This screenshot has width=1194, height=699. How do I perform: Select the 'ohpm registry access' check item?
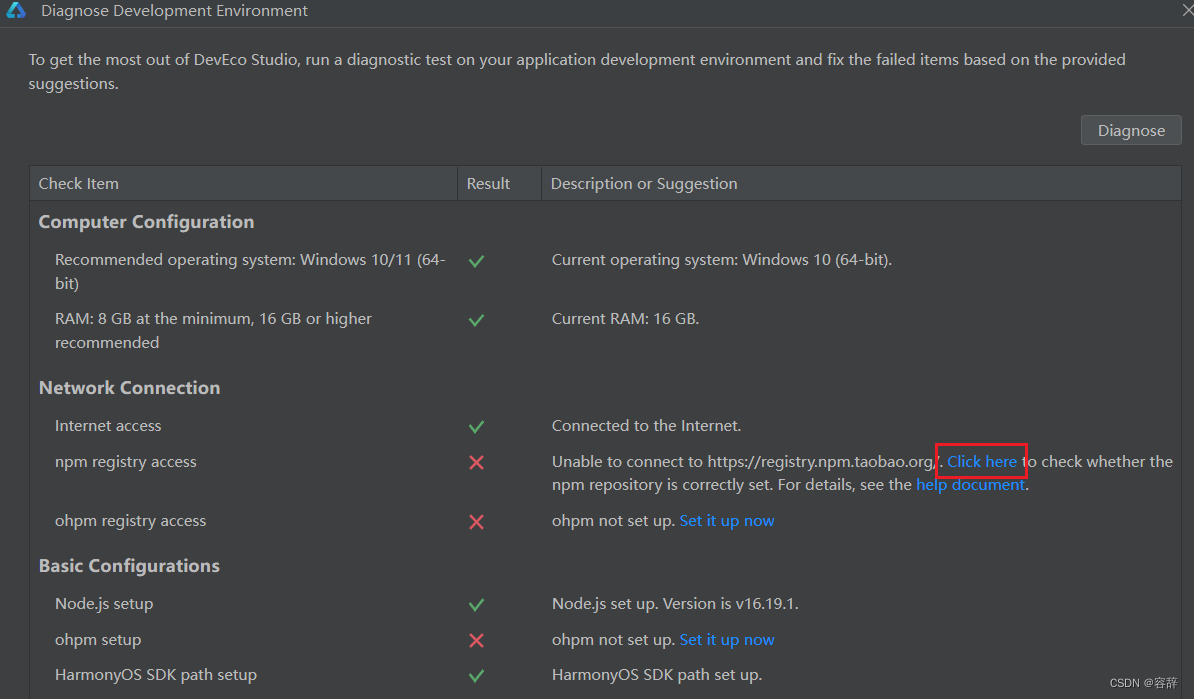[130, 521]
